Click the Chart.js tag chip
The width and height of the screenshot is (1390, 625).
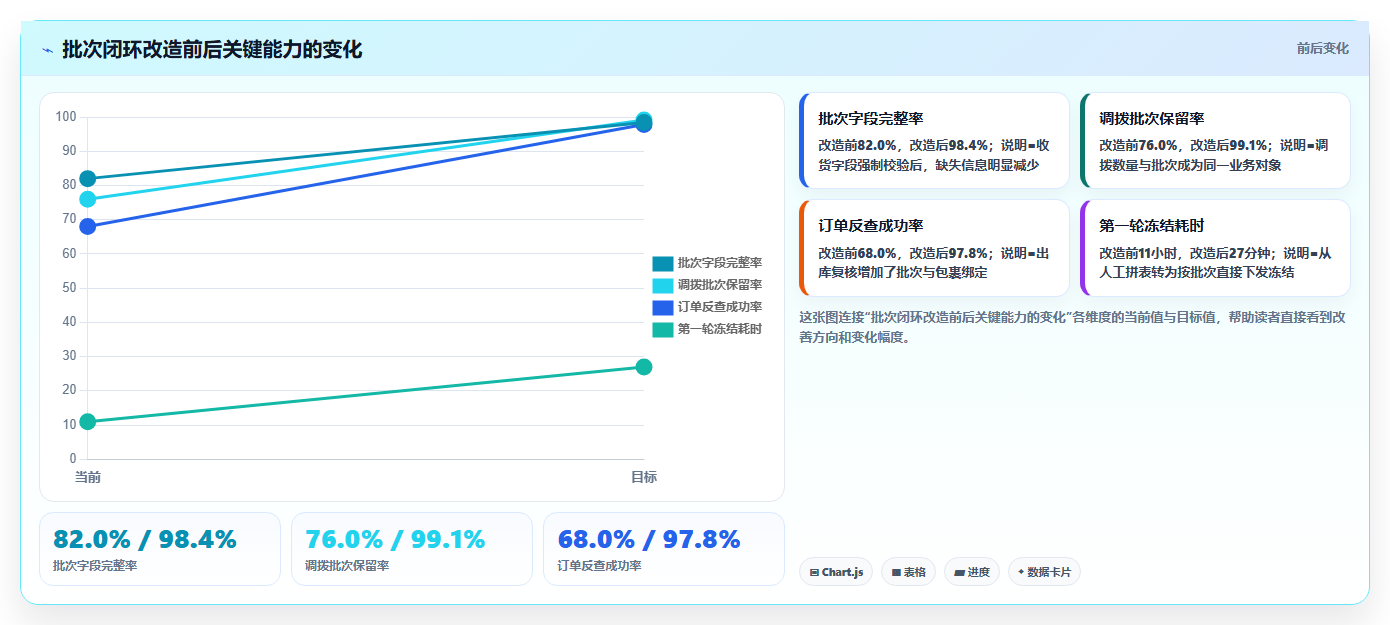pos(836,572)
